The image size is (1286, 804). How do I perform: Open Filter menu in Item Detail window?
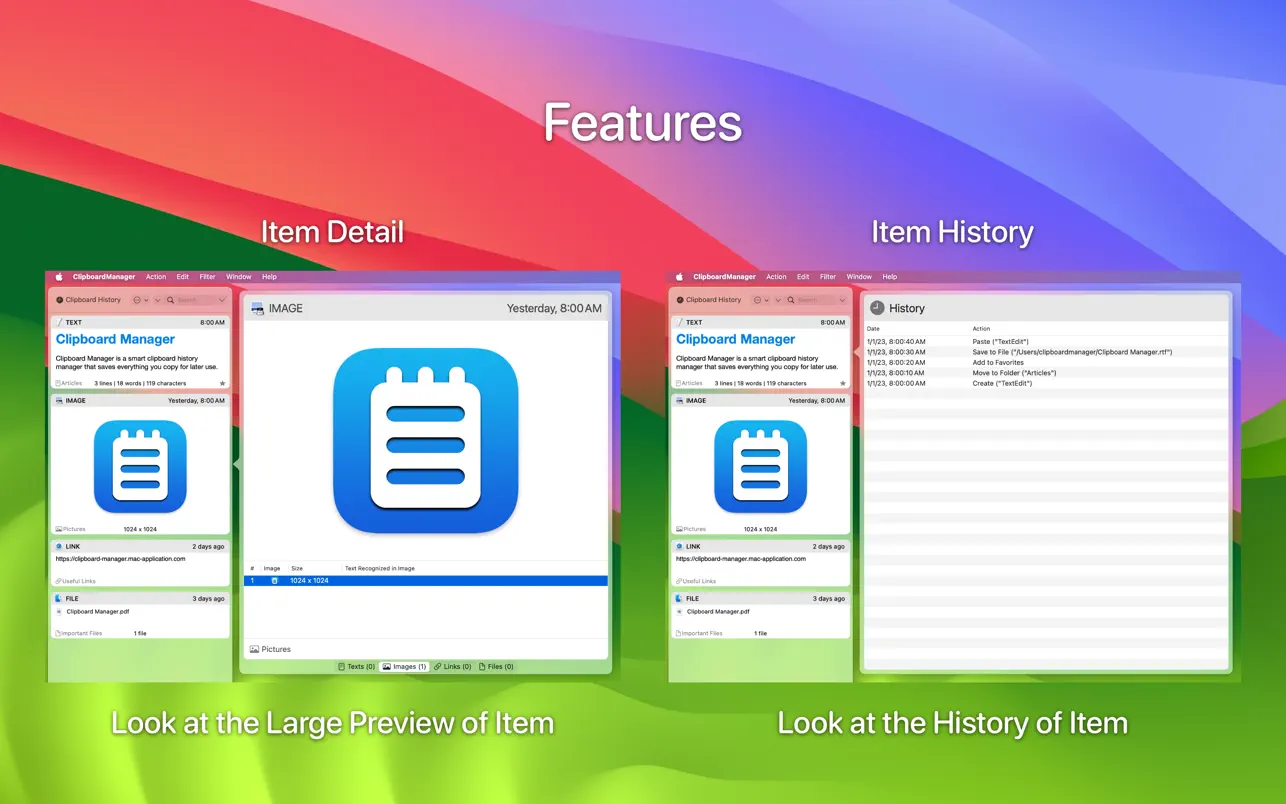207,277
